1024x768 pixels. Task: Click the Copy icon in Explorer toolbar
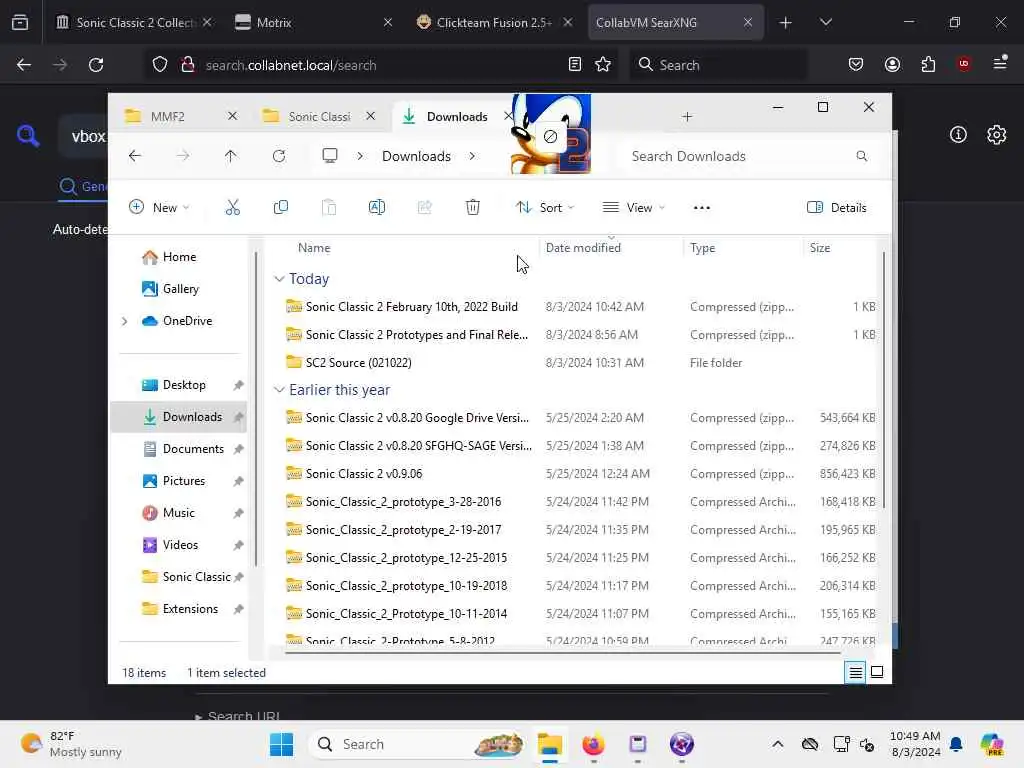tap(281, 208)
